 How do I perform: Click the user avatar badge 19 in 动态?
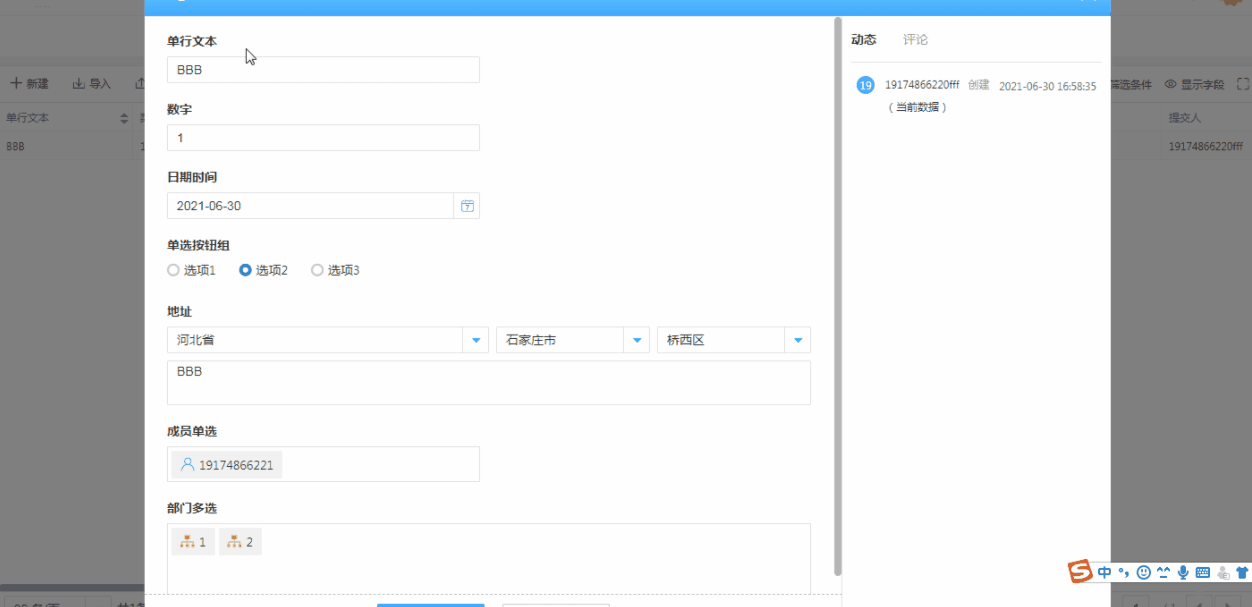865,86
